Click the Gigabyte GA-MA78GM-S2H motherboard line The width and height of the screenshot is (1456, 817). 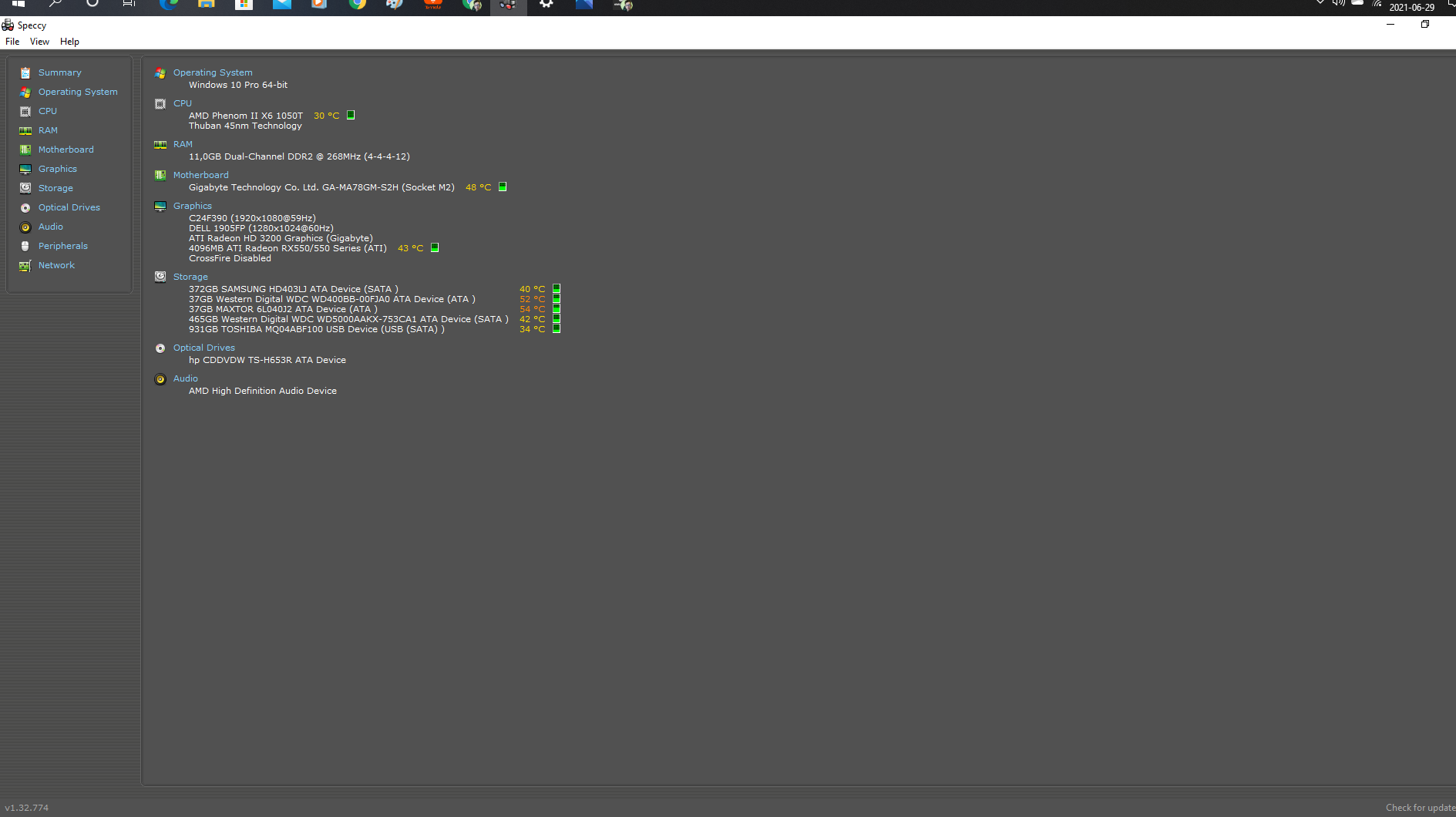[x=321, y=187]
